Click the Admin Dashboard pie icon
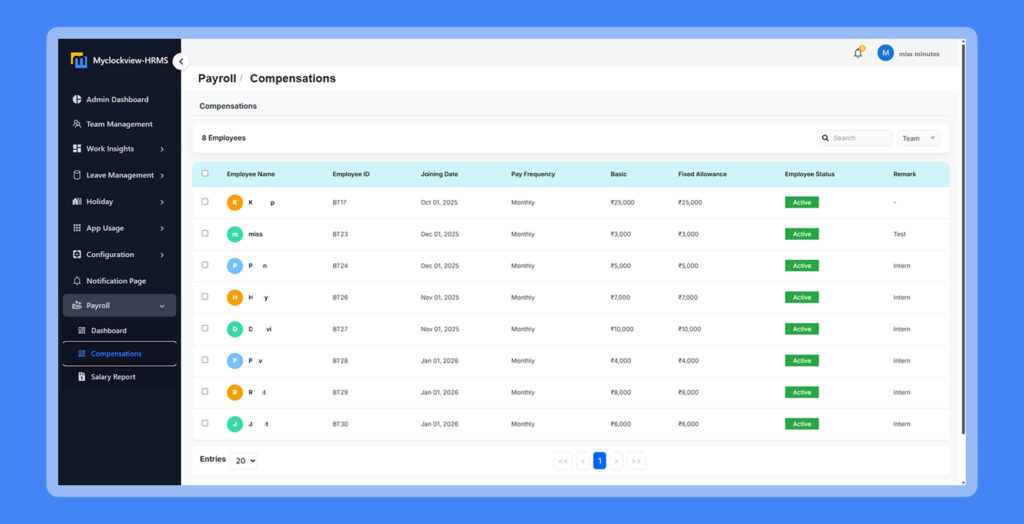1024x524 pixels. tap(77, 99)
